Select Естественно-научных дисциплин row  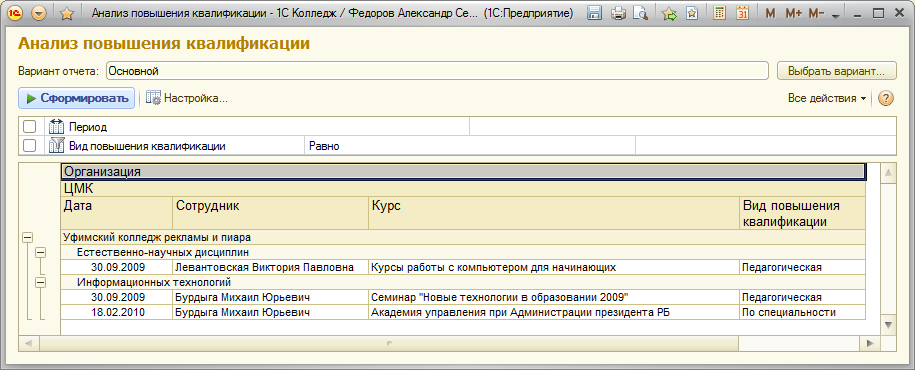[x=463, y=253]
